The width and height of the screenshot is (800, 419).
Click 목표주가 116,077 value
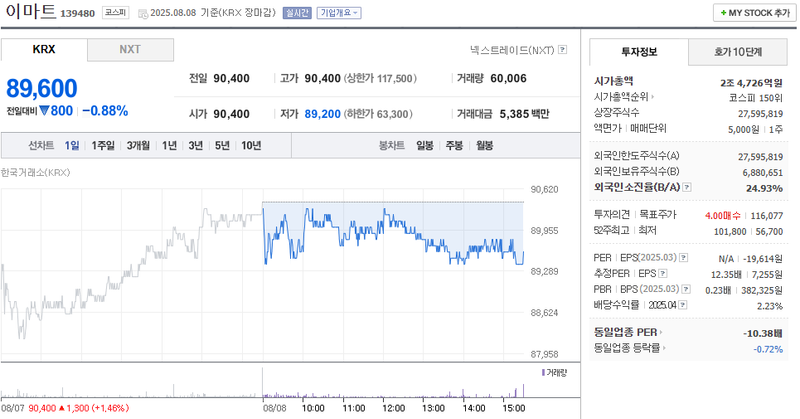[x=766, y=216]
